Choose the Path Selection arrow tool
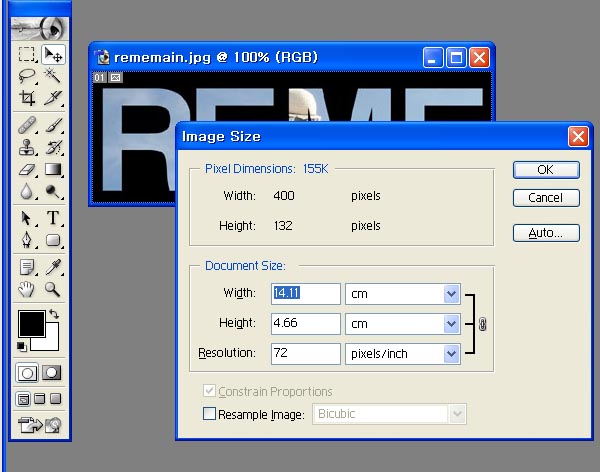The image size is (600, 472). [x=27, y=218]
